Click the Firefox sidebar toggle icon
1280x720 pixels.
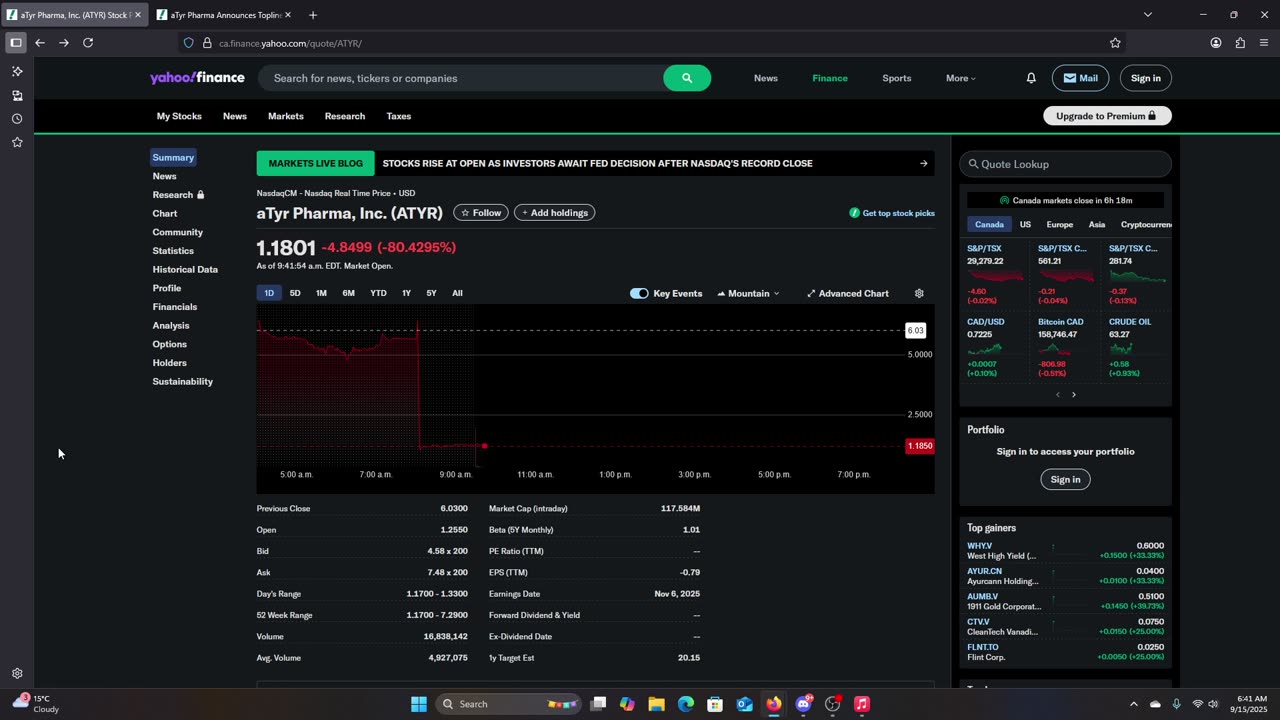16,43
